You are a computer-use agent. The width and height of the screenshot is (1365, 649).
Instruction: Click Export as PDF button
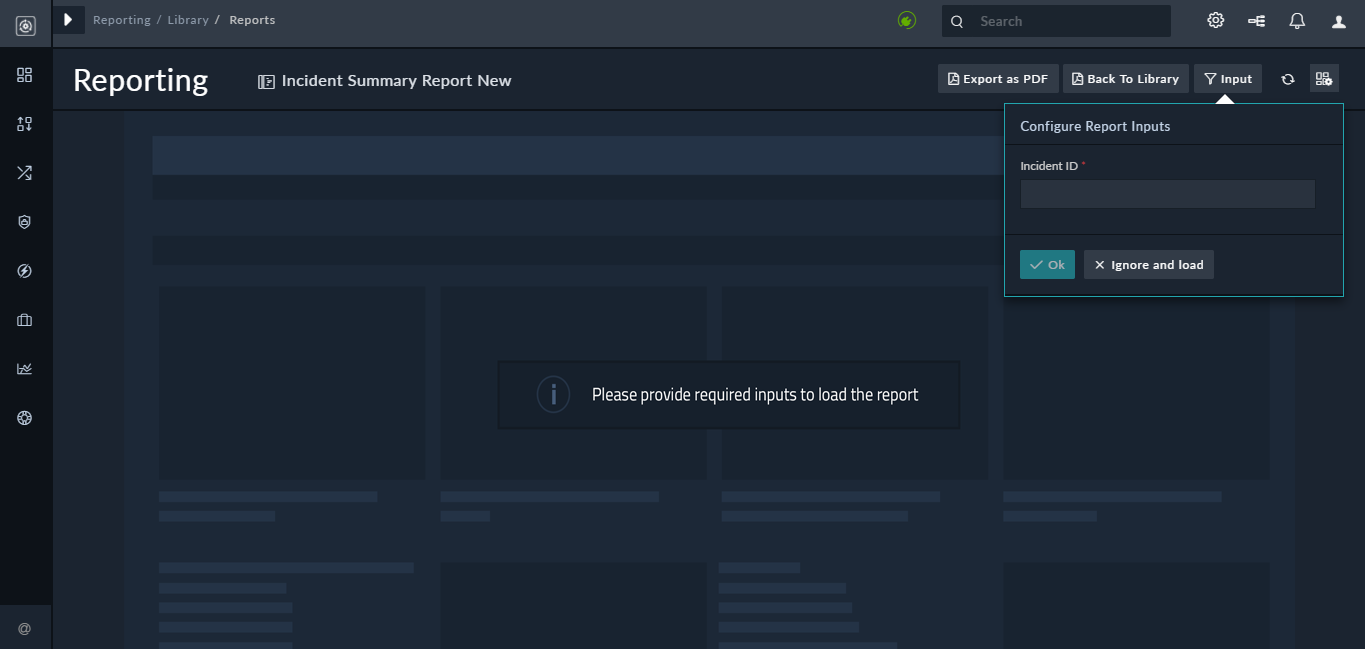point(998,79)
